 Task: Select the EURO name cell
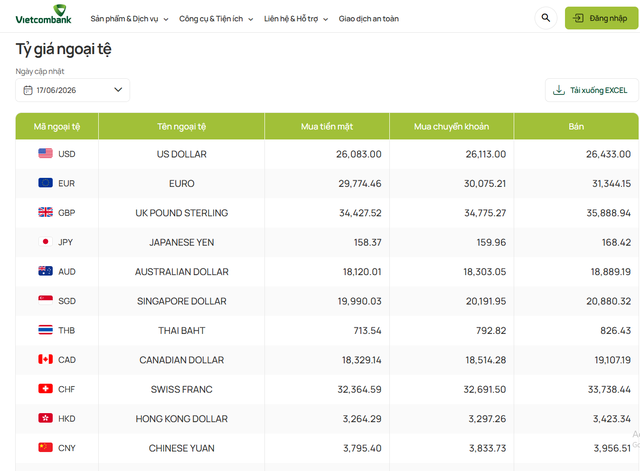(x=182, y=183)
